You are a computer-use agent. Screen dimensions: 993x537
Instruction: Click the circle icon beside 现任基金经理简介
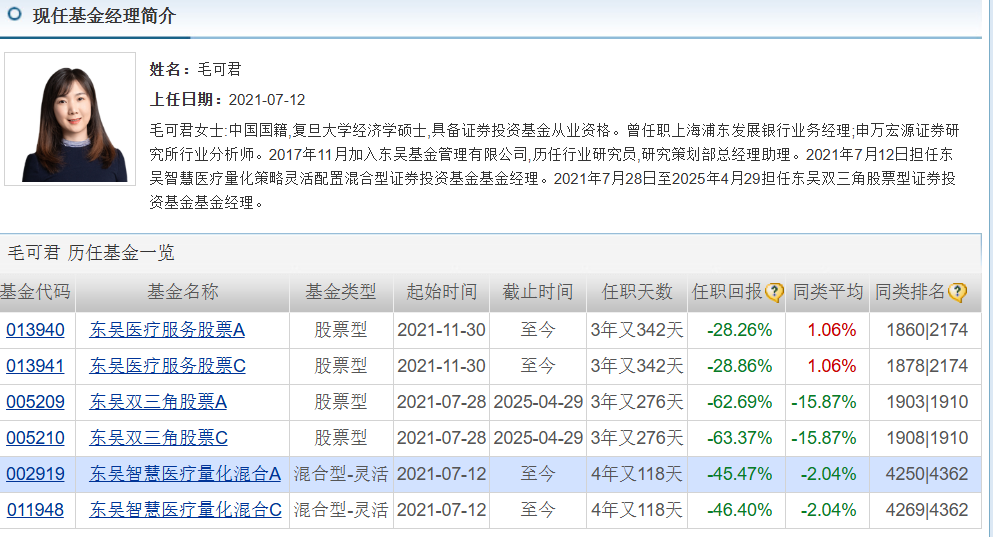coord(14,14)
